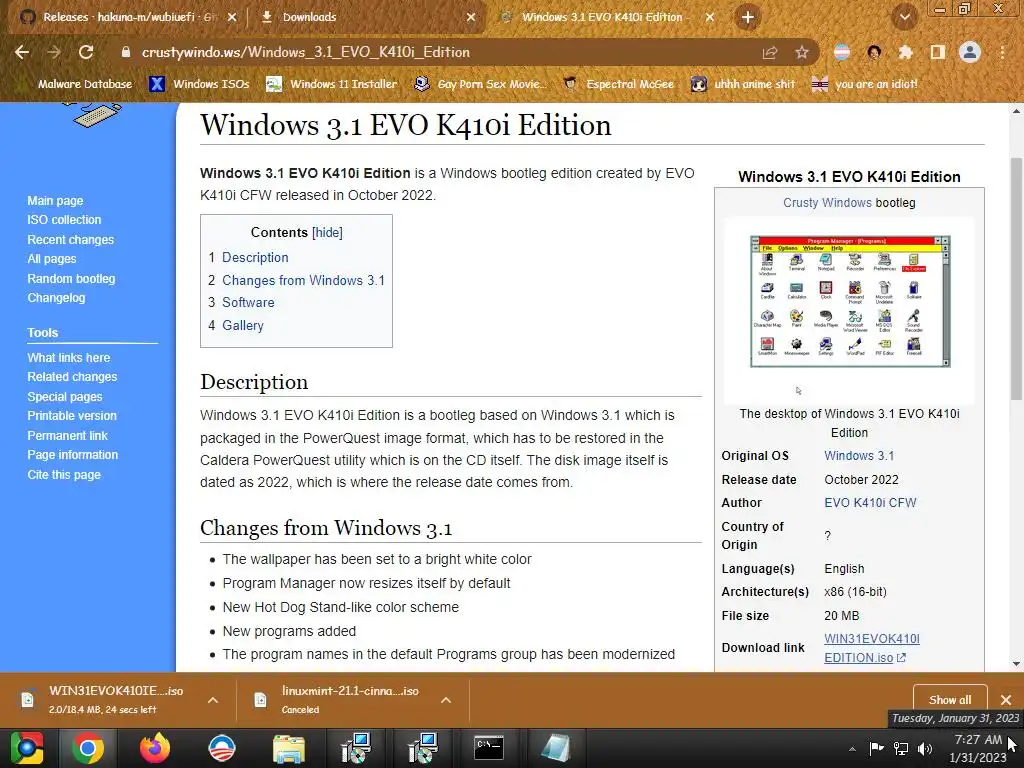1024x768 pixels.
Task: Open All pages sidebar link
Action: pyautogui.click(x=52, y=259)
